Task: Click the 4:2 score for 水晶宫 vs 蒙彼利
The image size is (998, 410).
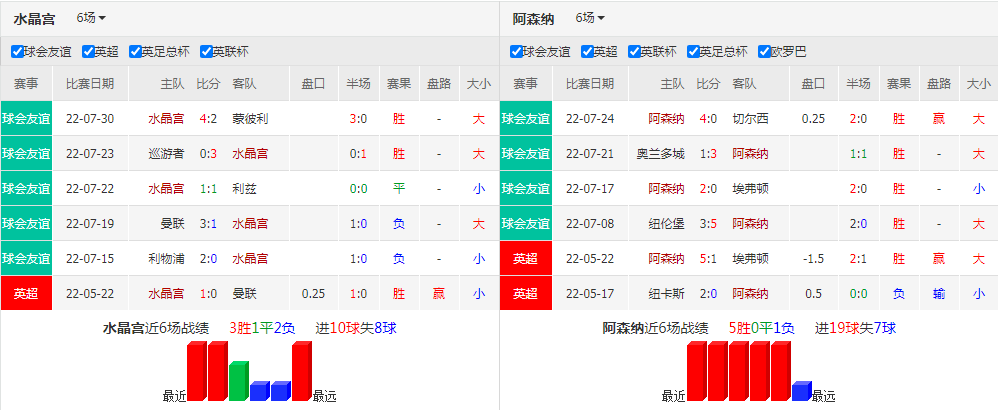Action: 208,118
